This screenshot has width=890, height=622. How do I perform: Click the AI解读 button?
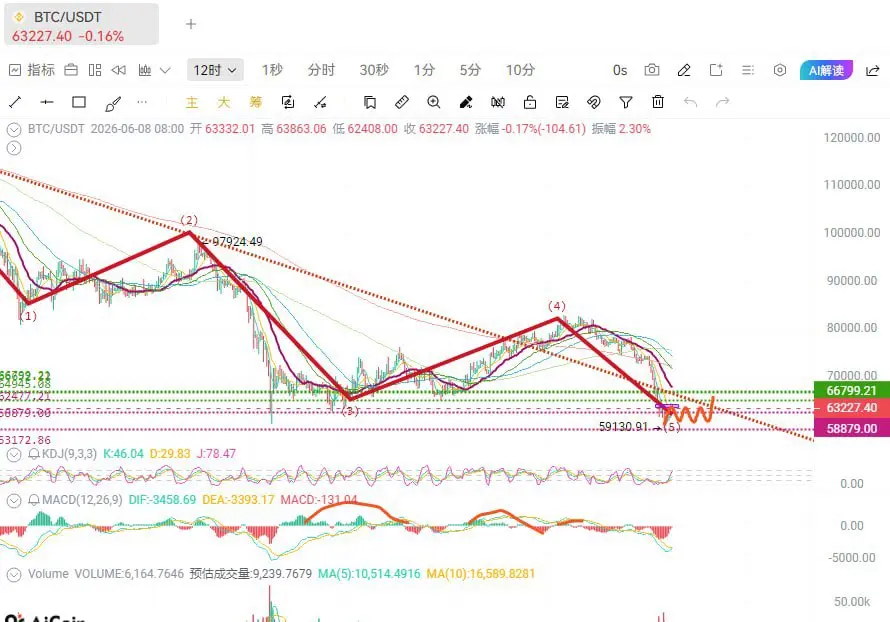tap(826, 70)
